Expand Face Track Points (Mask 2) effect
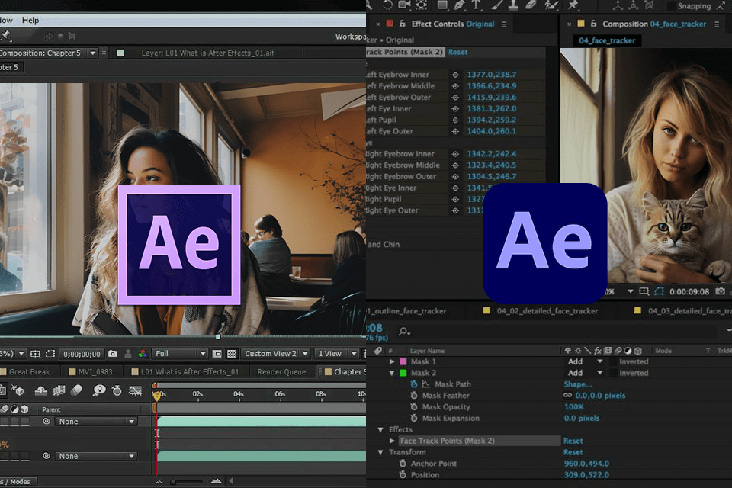This screenshot has width=732, height=488. pos(392,441)
